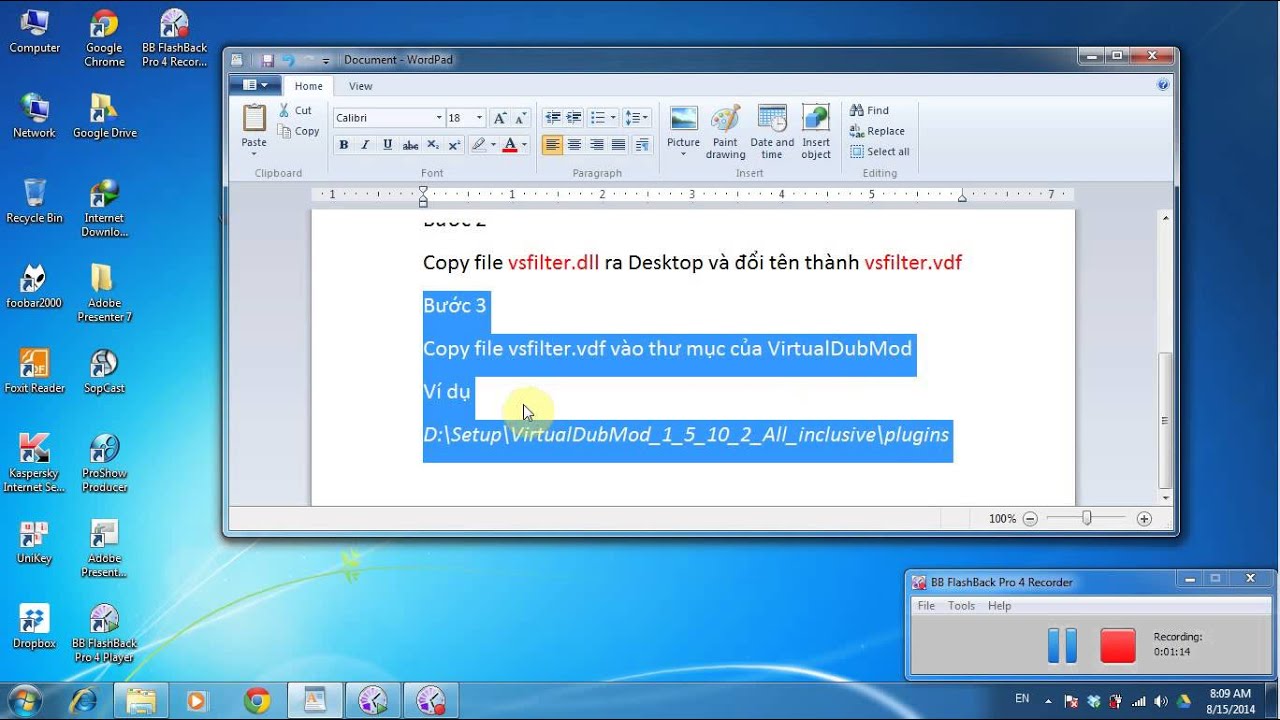Toggle underline formatting
Image resolution: width=1280 pixels, height=720 pixels.
387,145
